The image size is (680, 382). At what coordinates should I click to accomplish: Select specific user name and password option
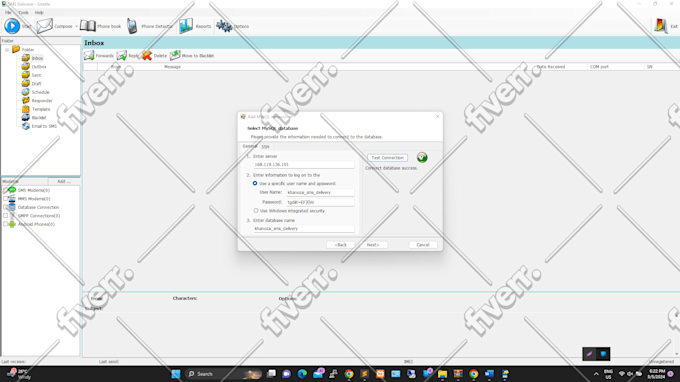pyautogui.click(x=255, y=183)
